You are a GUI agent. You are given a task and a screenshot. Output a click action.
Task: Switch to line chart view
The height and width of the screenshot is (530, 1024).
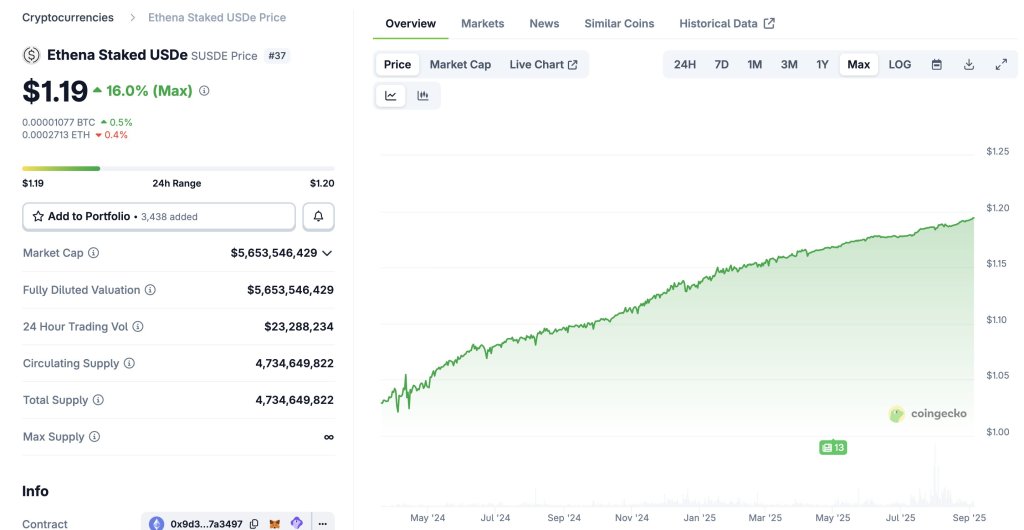(391, 96)
